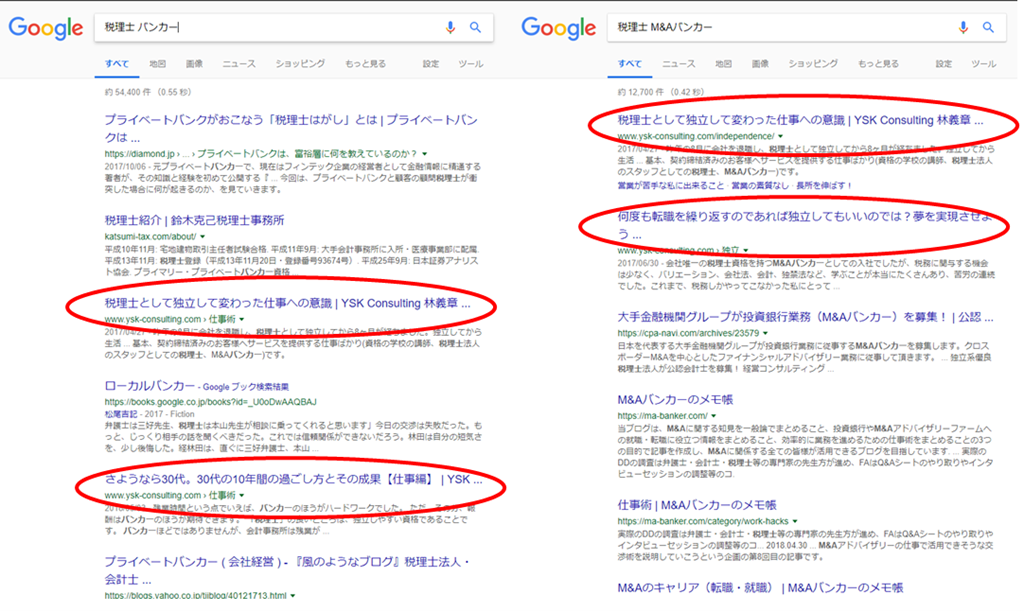Screen dimensions: 1024x612
Task: Open もっと見る menu in right page
Action: pos(878,63)
